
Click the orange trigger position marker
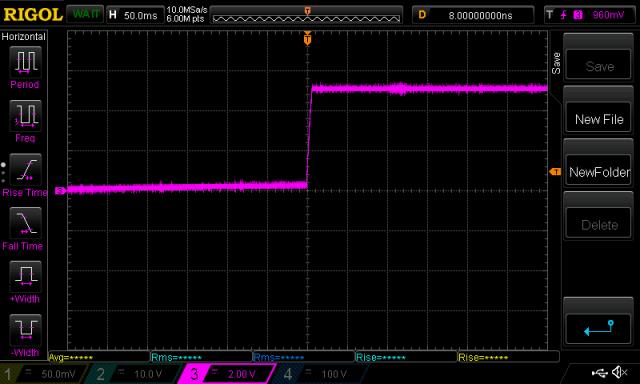pyautogui.click(x=307, y=39)
